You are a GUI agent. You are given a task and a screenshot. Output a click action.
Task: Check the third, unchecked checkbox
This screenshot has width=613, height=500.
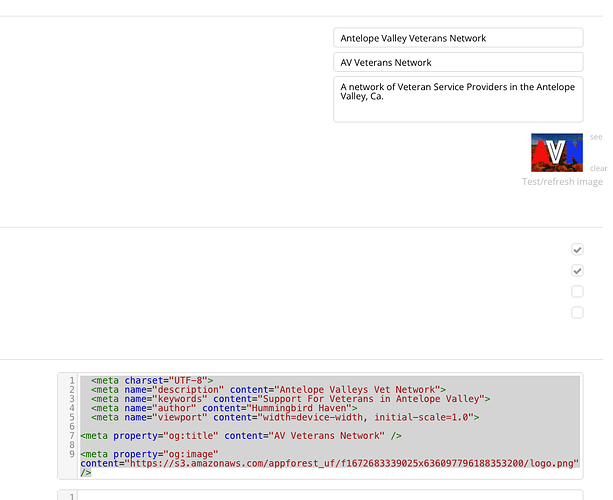click(577, 292)
